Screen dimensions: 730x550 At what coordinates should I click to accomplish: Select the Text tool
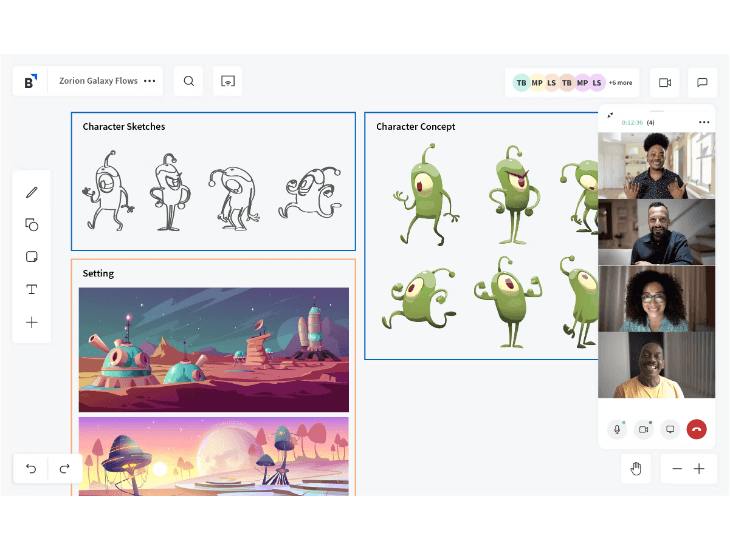click(31, 290)
